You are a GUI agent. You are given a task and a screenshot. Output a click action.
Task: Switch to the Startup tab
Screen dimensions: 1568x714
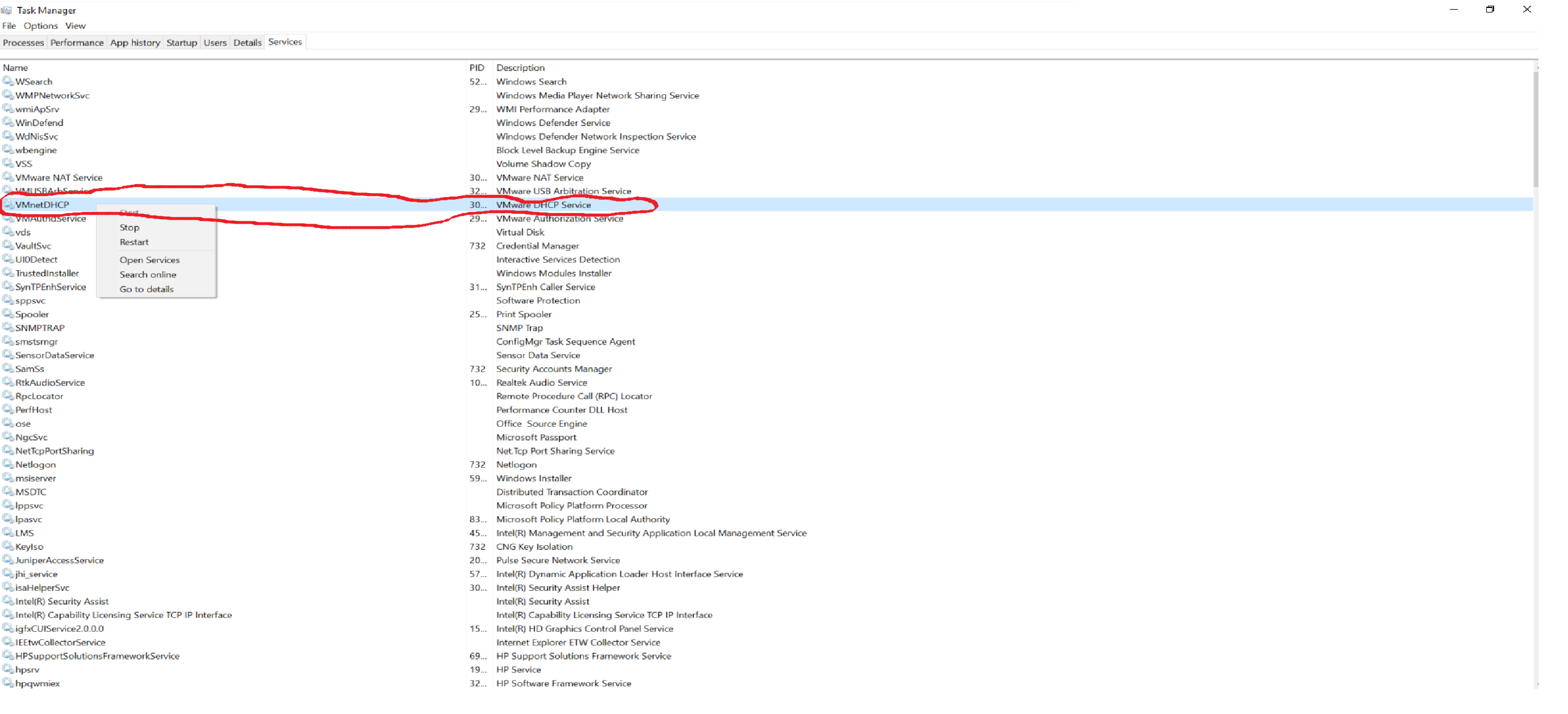(x=182, y=43)
